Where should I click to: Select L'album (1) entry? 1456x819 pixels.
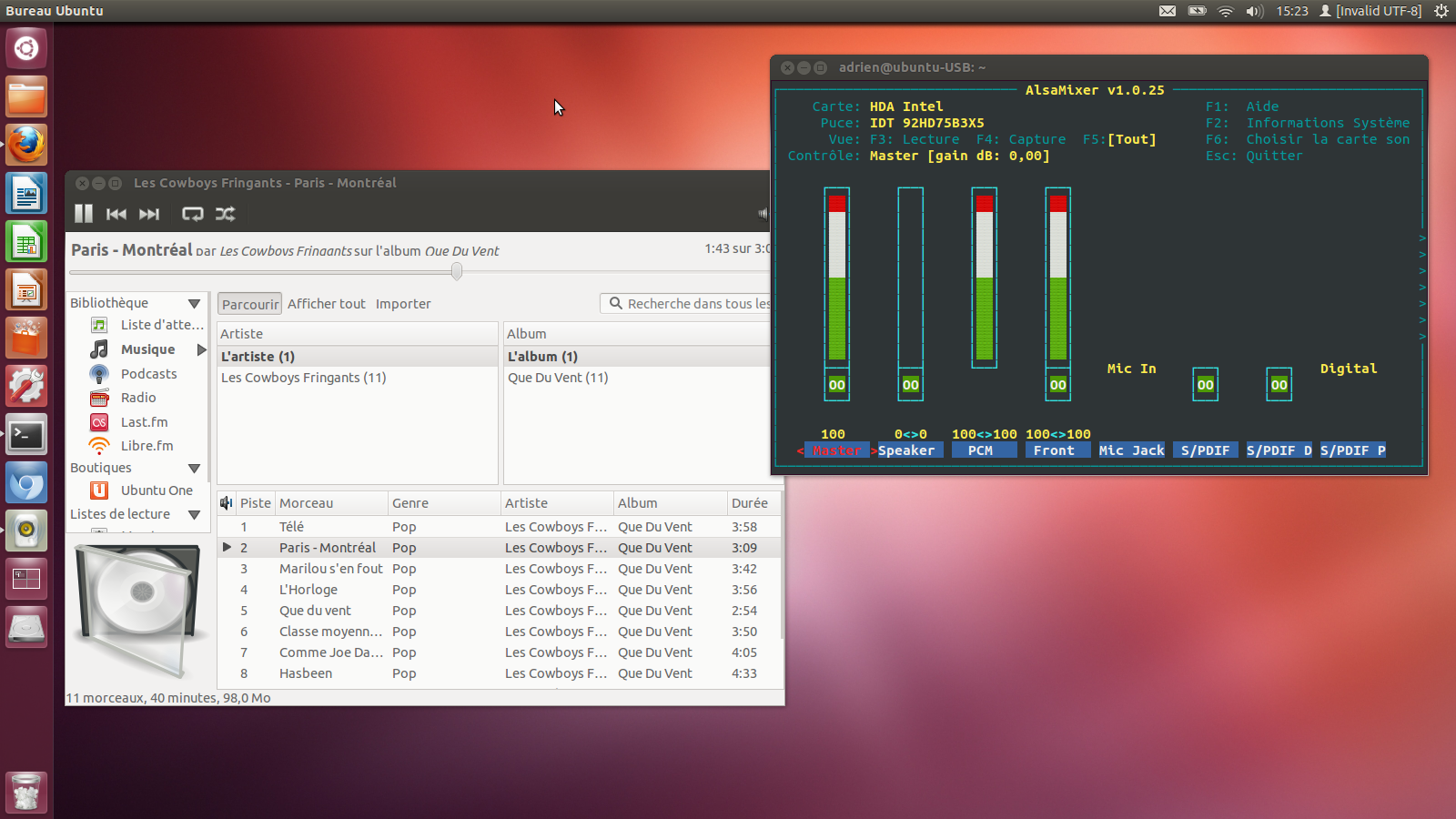pos(637,357)
